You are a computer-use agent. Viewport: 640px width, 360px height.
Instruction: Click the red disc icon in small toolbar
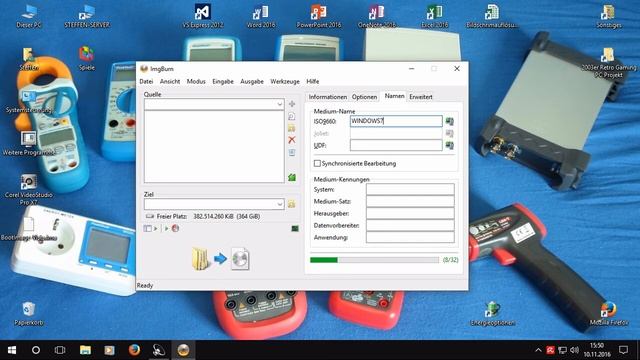[176, 228]
